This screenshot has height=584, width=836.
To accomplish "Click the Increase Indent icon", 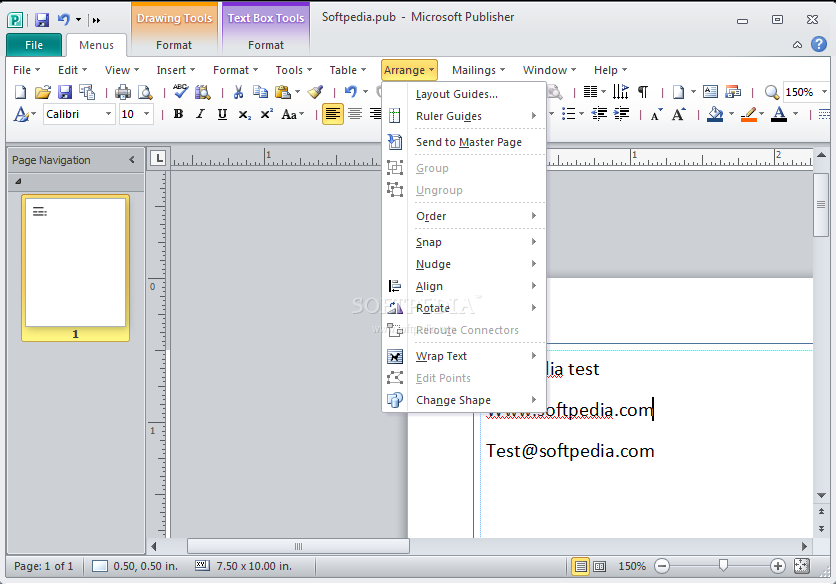I will pos(621,114).
